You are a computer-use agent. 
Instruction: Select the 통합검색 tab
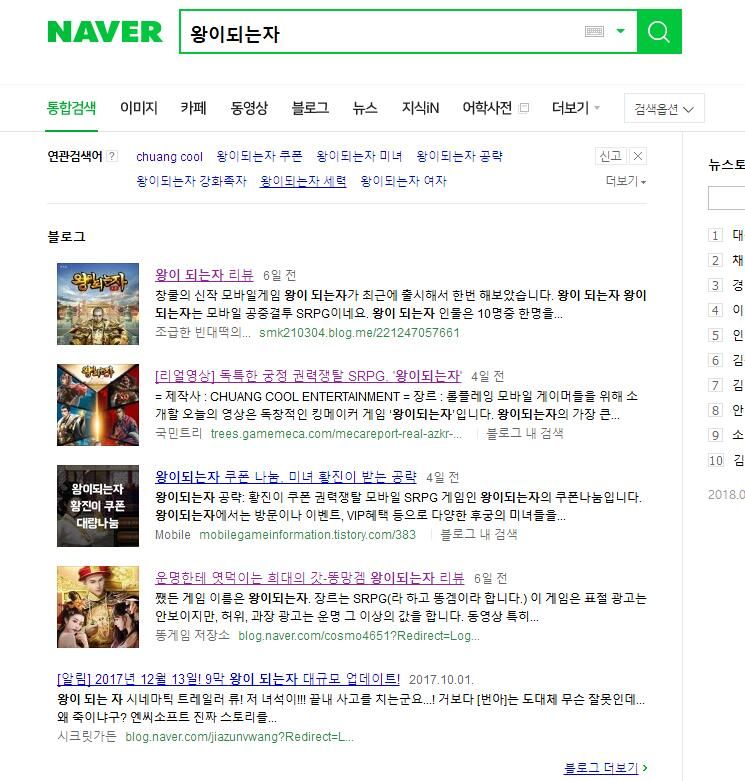pos(71,108)
